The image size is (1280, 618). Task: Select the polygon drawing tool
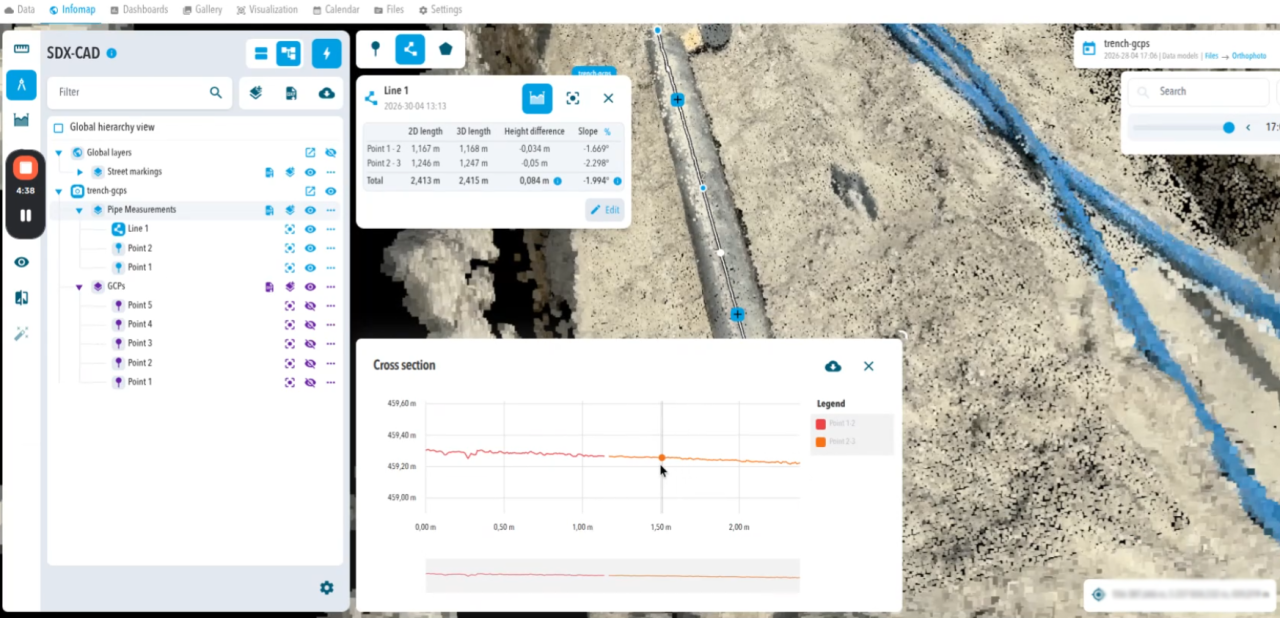(445, 49)
